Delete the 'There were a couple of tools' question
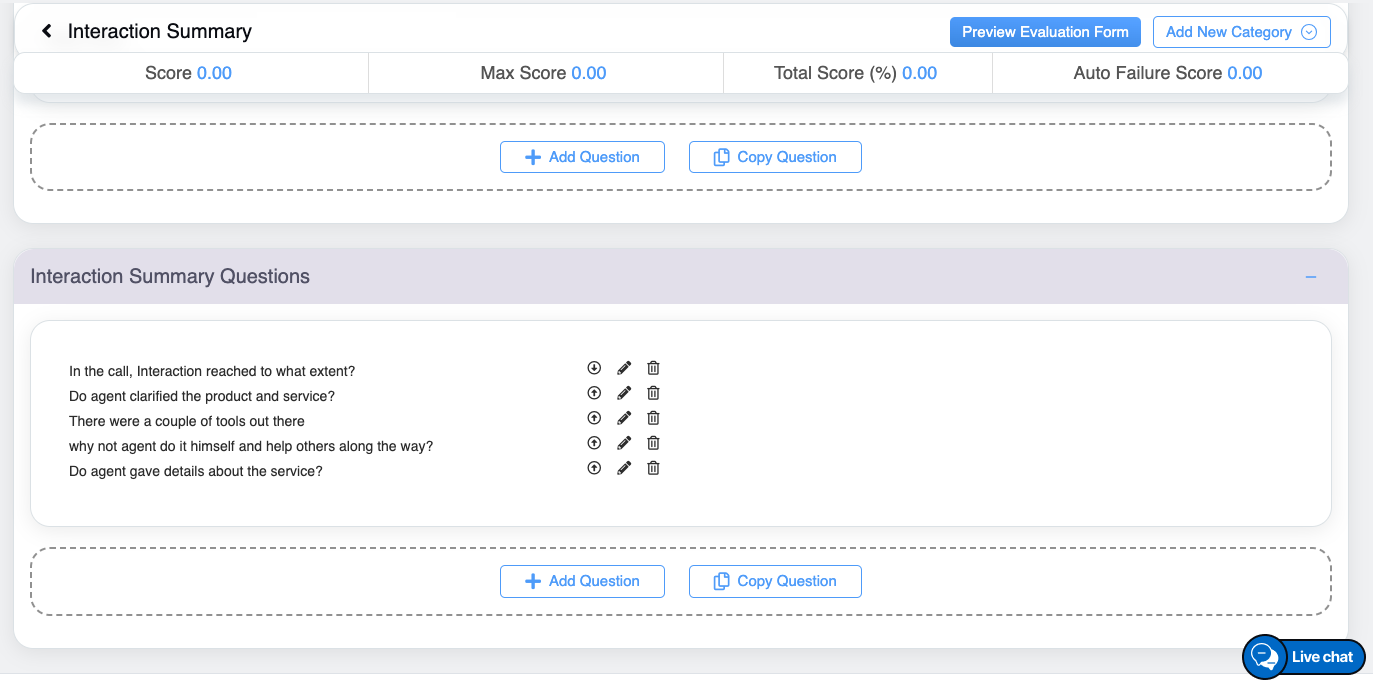This screenshot has width=1373, height=687. 653,418
